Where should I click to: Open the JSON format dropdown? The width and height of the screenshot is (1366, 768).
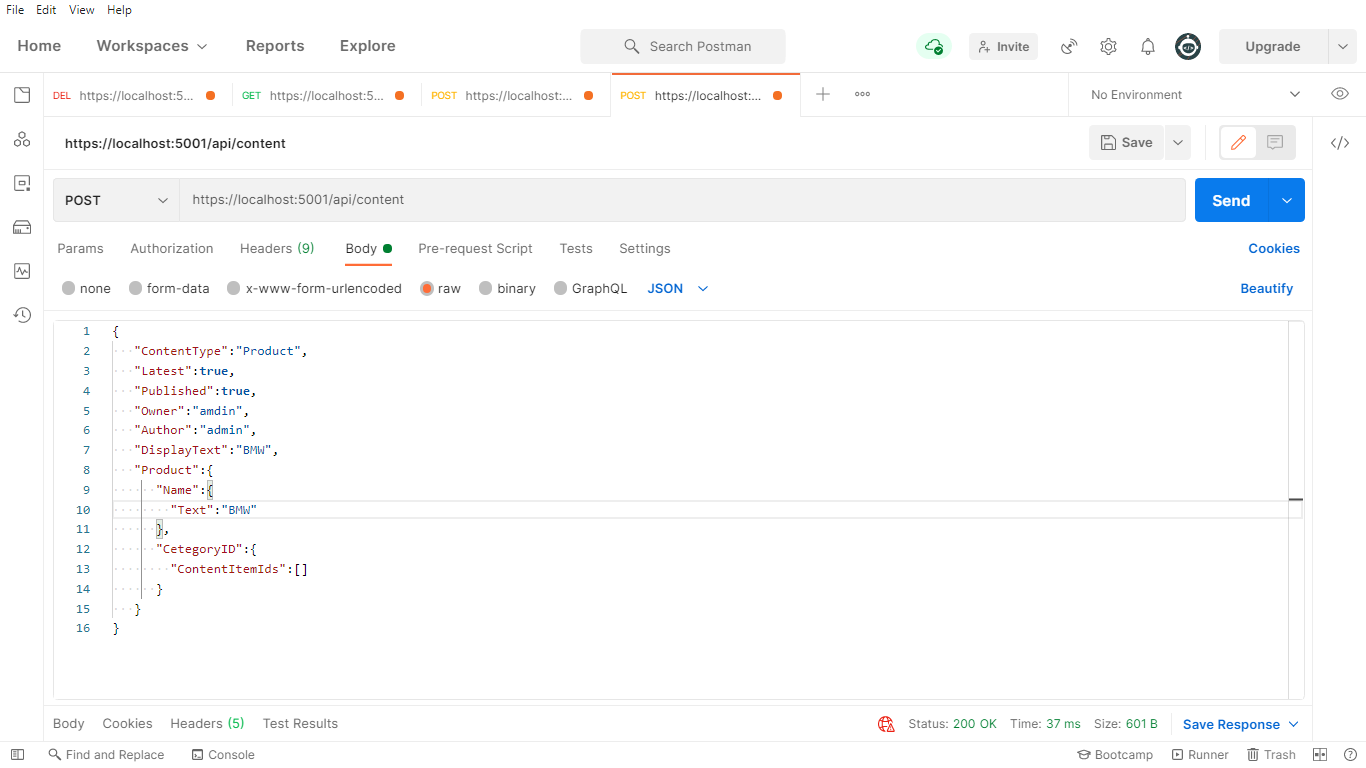678,288
